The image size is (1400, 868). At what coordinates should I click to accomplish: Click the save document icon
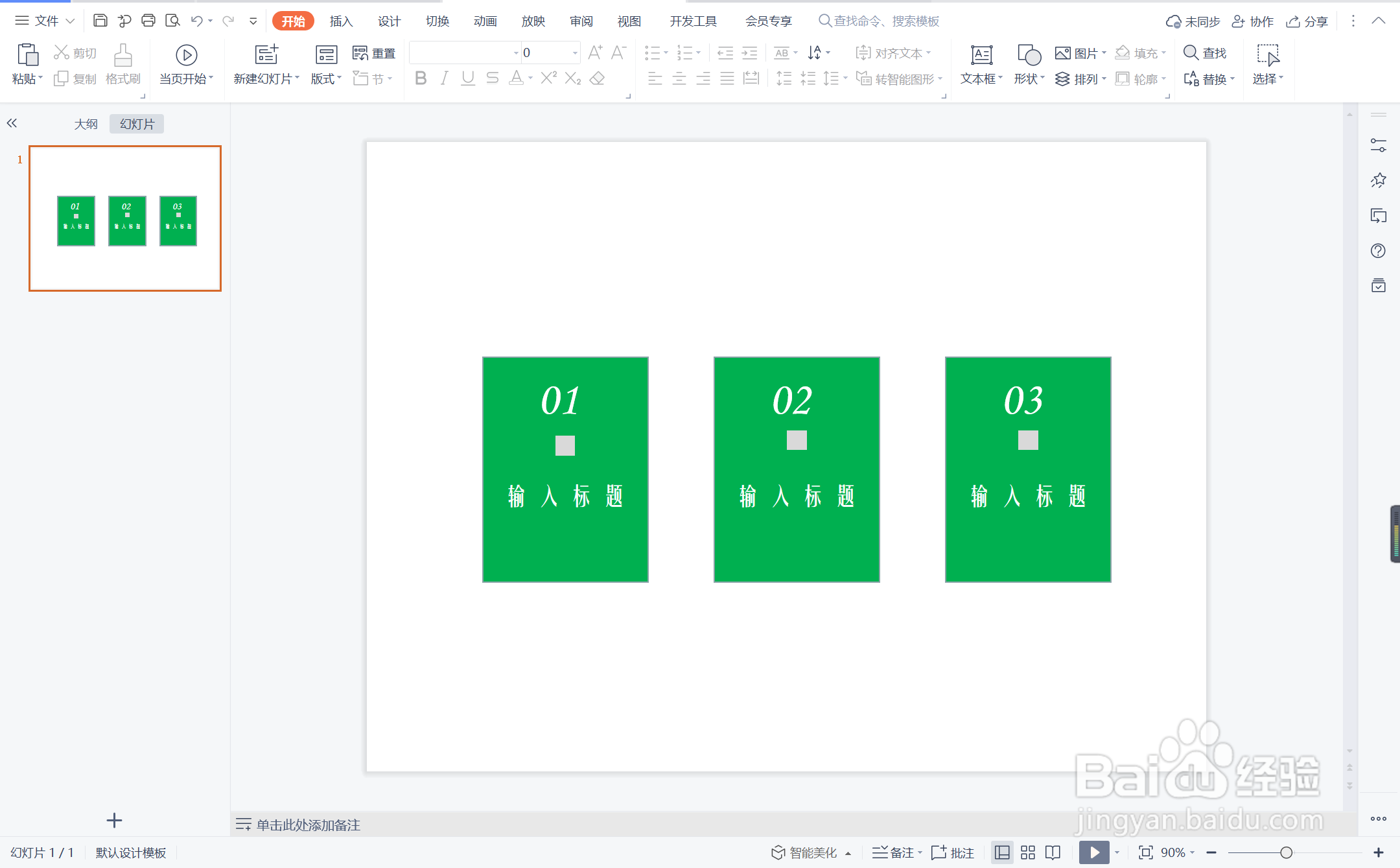(x=100, y=21)
